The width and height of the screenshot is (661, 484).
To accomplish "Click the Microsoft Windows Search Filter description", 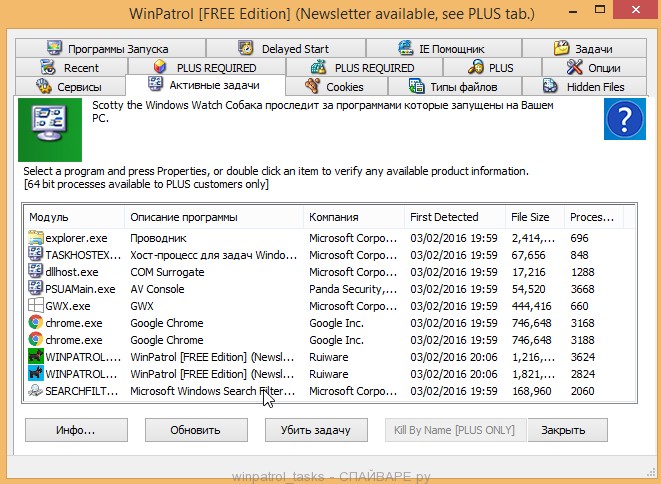I will pyautogui.click(x=212, y=391).
